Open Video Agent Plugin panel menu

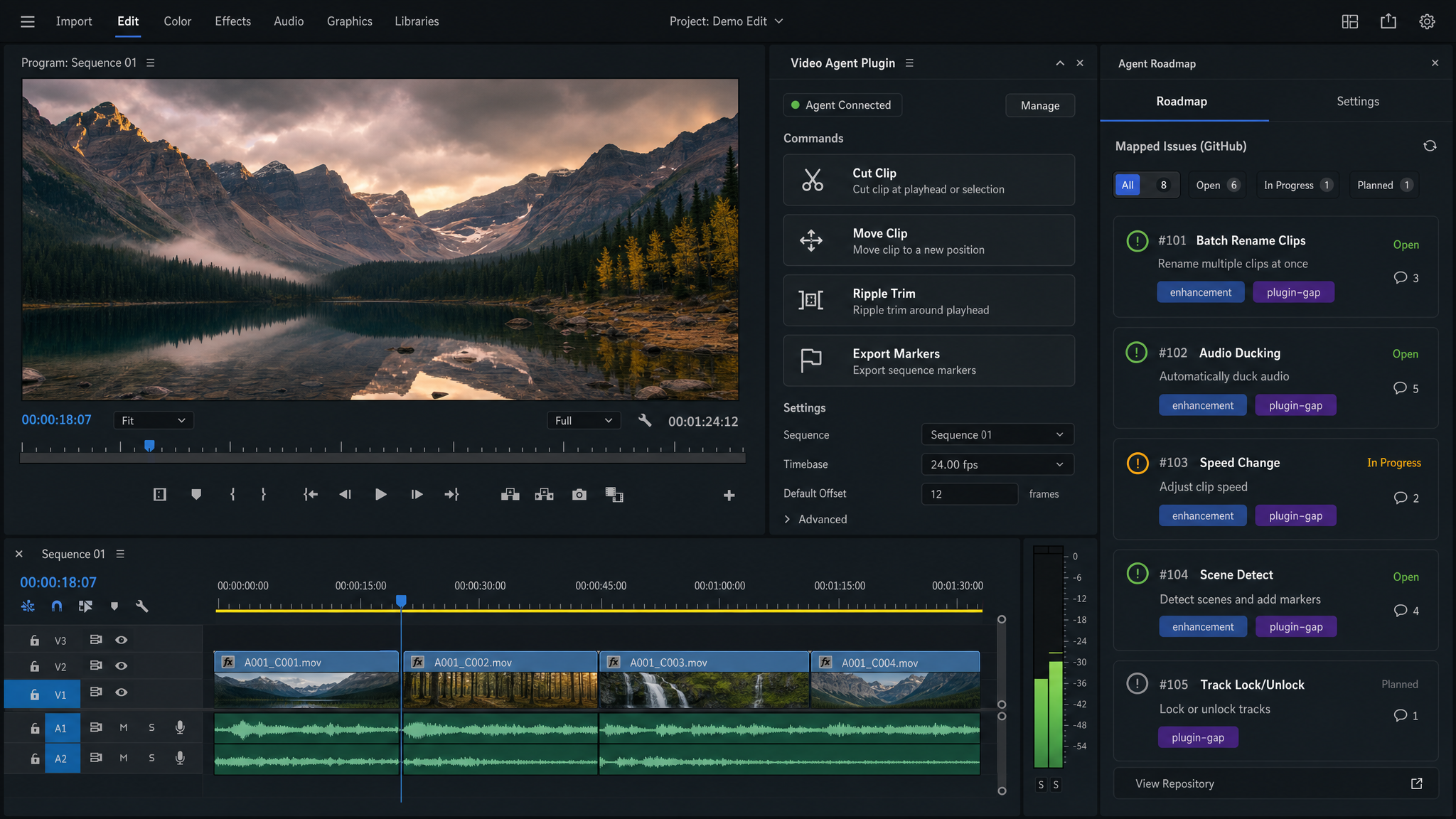(909, 63)
